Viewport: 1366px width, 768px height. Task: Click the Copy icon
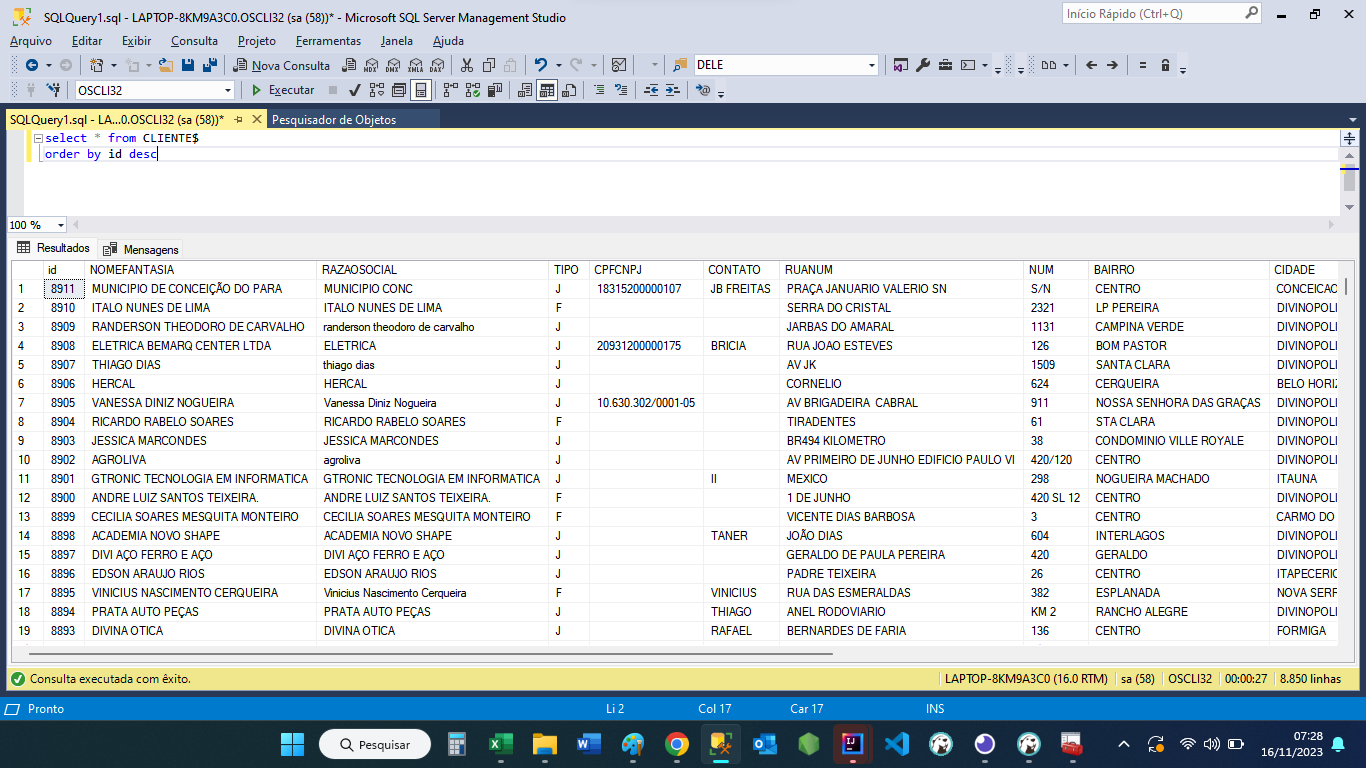[x=489, y=65]
